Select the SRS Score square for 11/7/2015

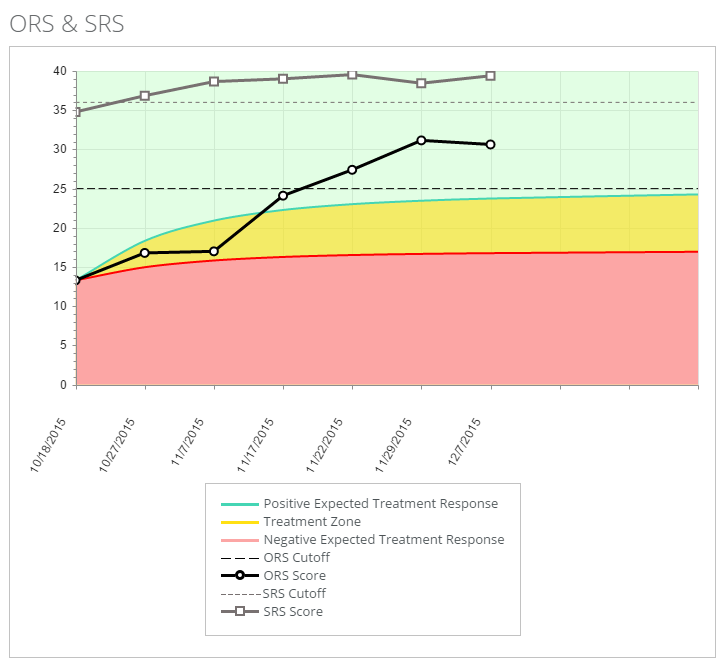click(214, 81)
